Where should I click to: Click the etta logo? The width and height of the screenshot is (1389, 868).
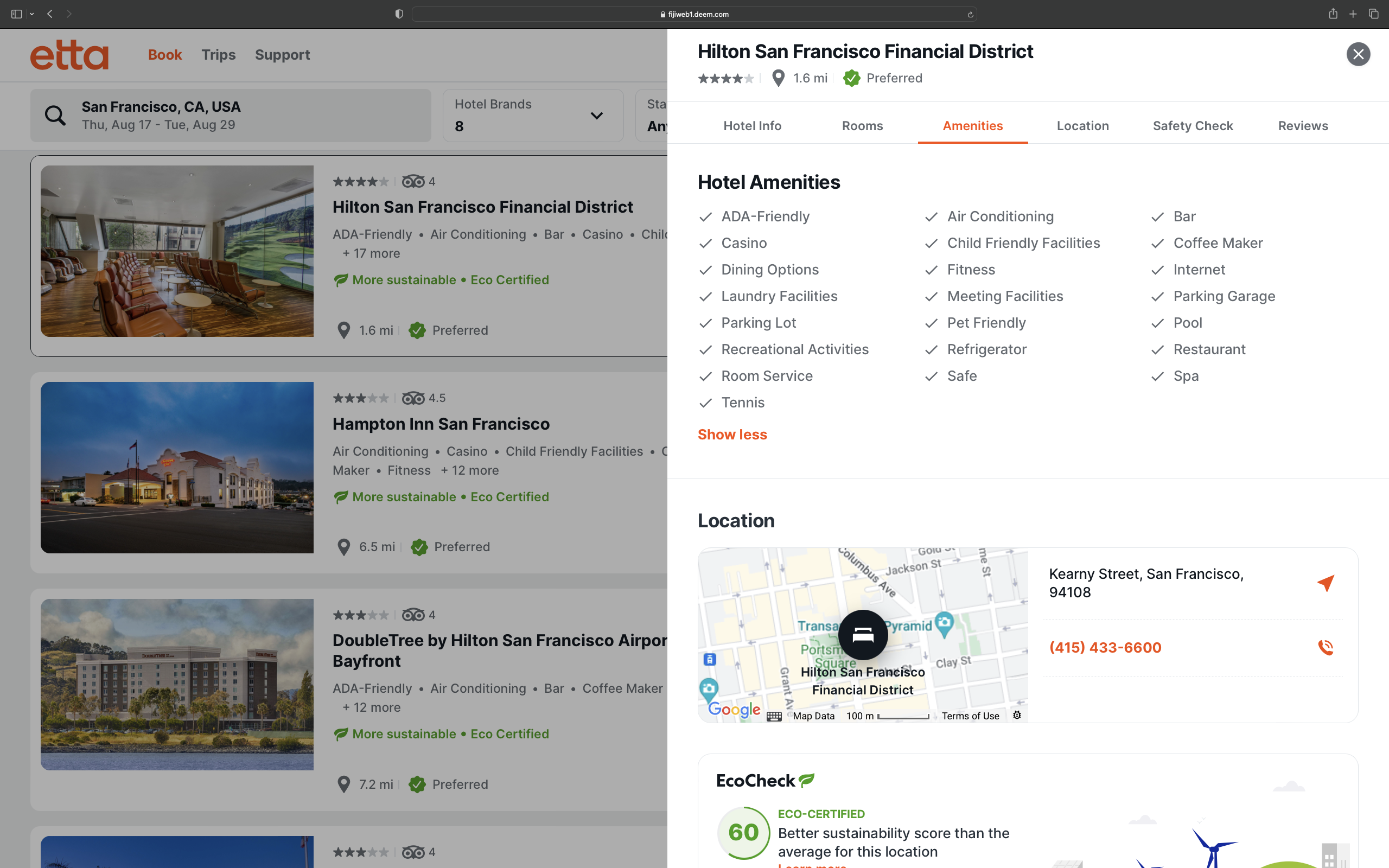pyautogui.click(x=69, y=55)
